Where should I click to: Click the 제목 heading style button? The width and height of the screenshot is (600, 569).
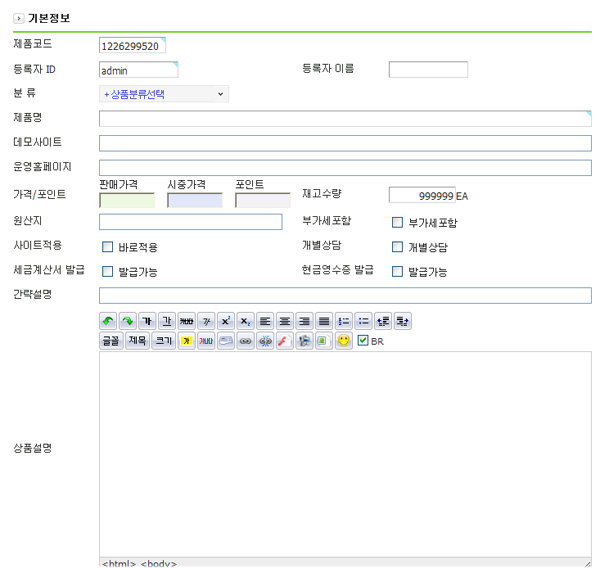click(136, 341)
